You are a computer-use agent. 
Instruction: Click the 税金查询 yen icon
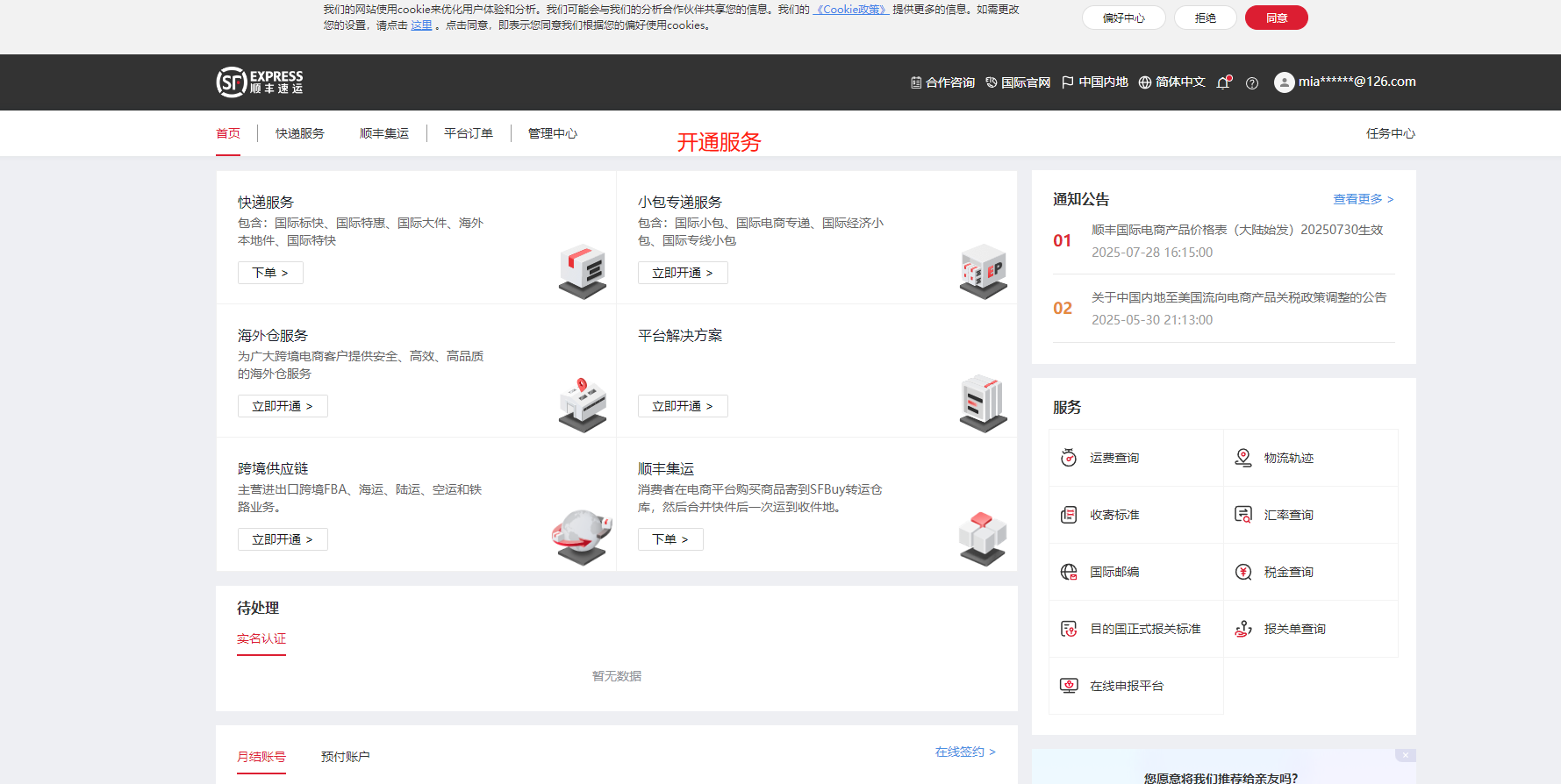pyautogui.click(x=1243, y=572)
